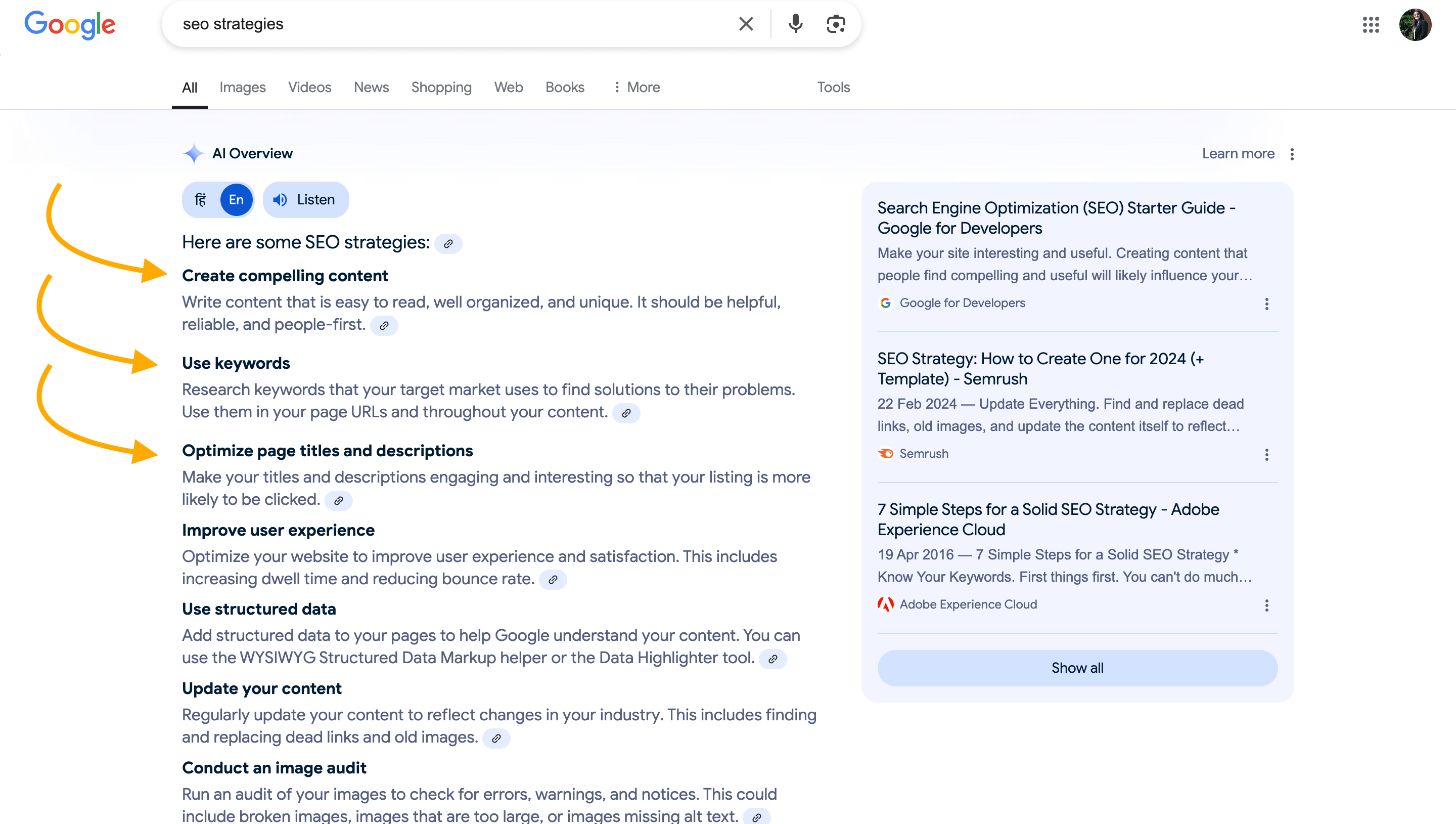1456x824 pixels.
Task: Open the three-dot menu next to Learn more
Action: [x=1293, y=153]
